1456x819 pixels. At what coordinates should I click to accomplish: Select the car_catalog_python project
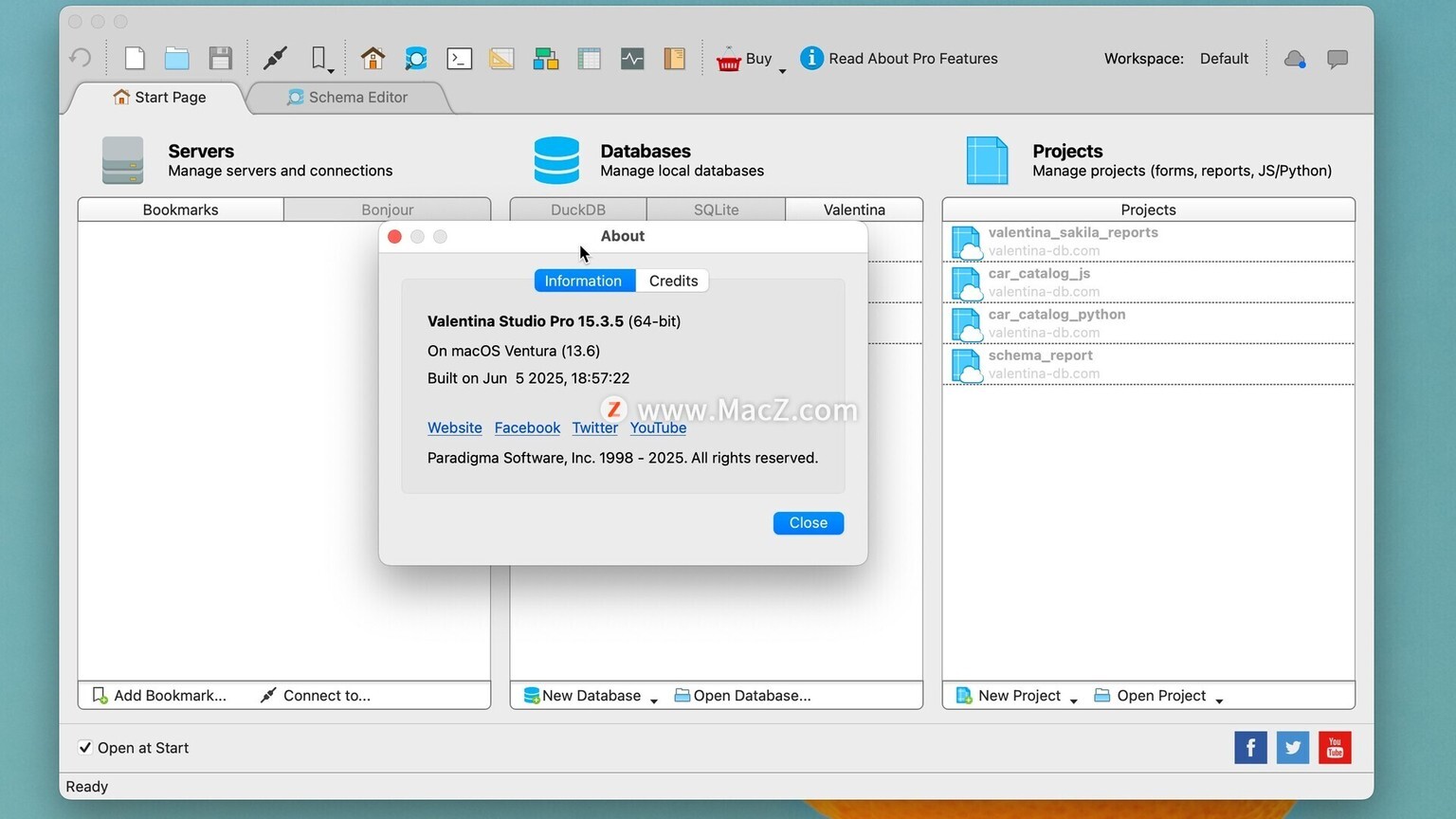click(1148, 323)
